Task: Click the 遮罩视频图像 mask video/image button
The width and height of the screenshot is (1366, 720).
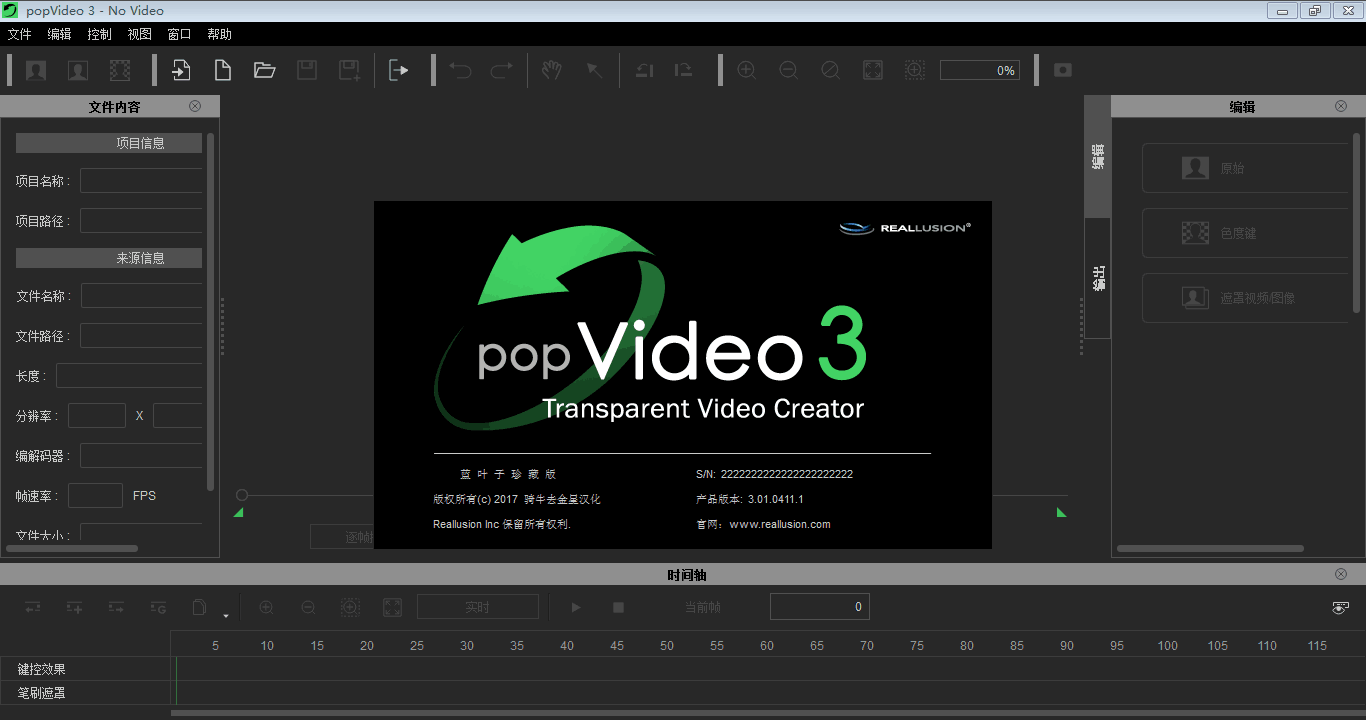Action: 1247,298
